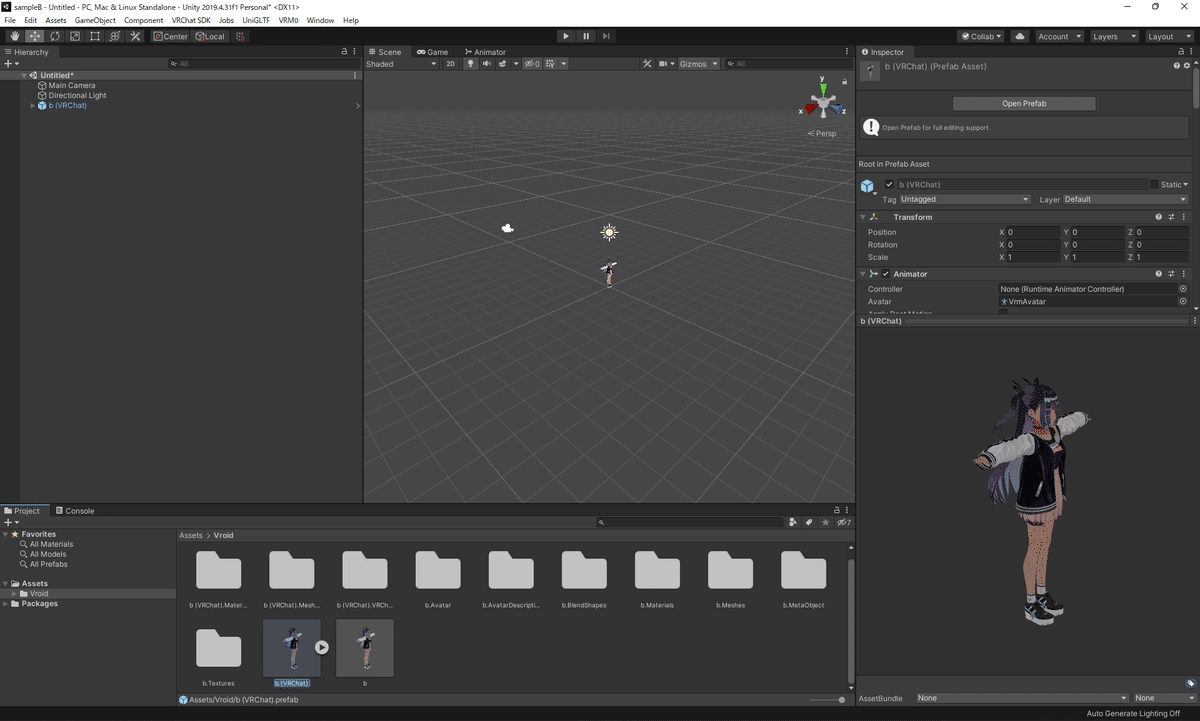Select the Transform tool
1200x721 pixels.
click(x=115, y=36)
